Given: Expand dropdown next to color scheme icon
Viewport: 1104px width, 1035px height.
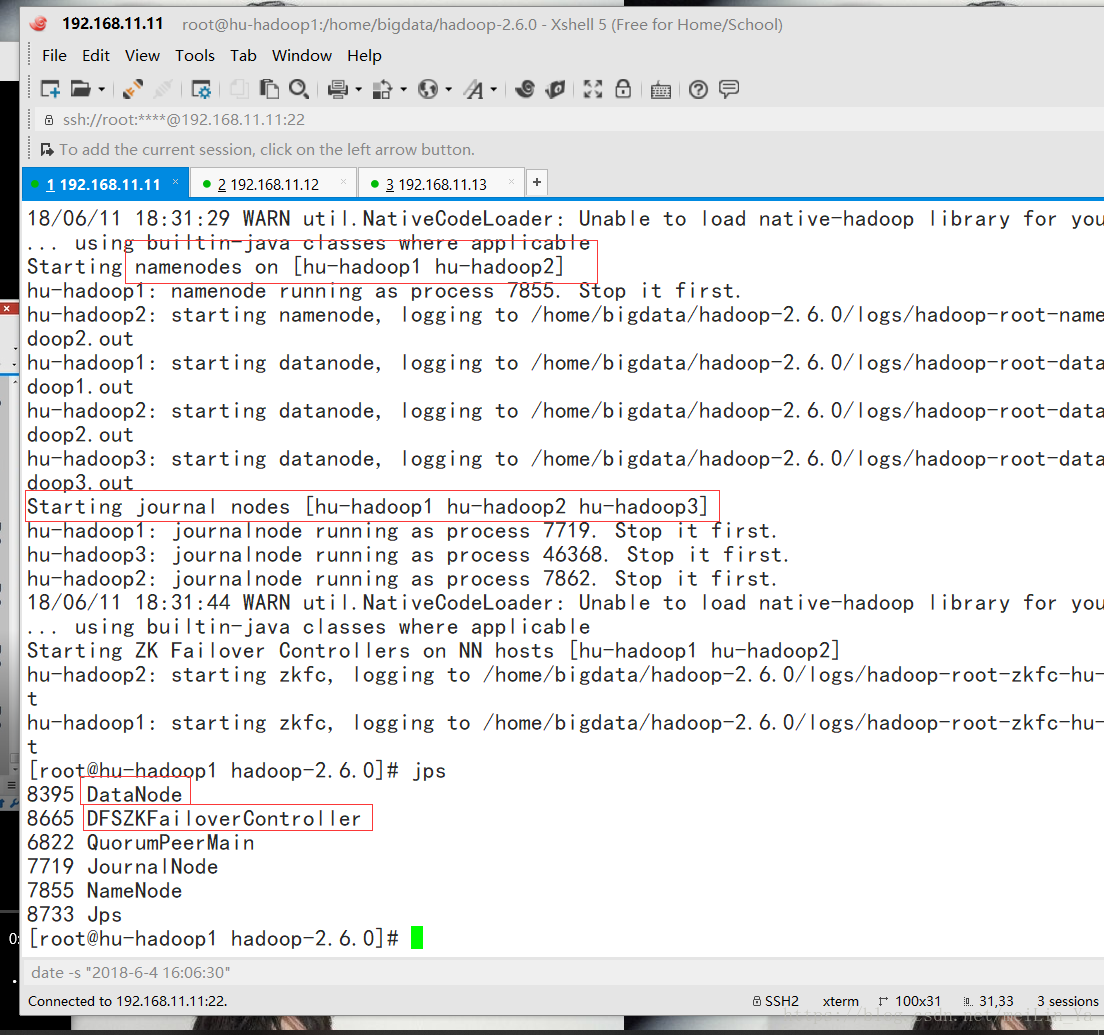Looking at the screenshot, I should 403,89.
